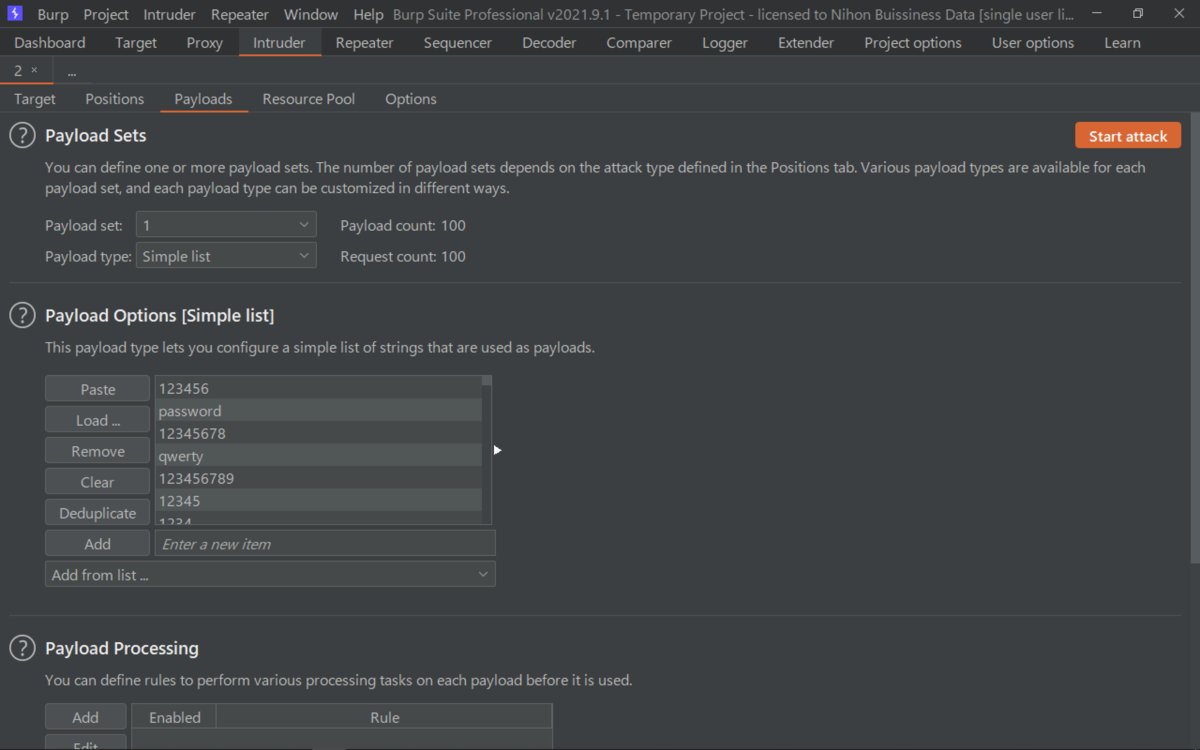Screen dimensions: 1200x750
Task: Open the Project menu
Action: pos(106,15)
